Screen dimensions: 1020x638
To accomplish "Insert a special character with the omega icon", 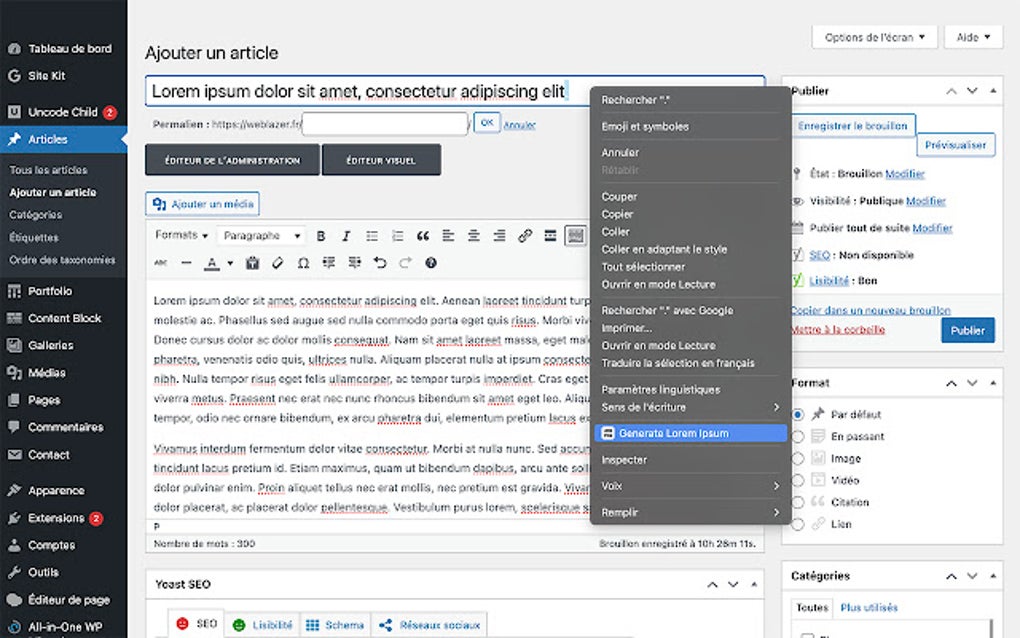I will click(303, 263).
